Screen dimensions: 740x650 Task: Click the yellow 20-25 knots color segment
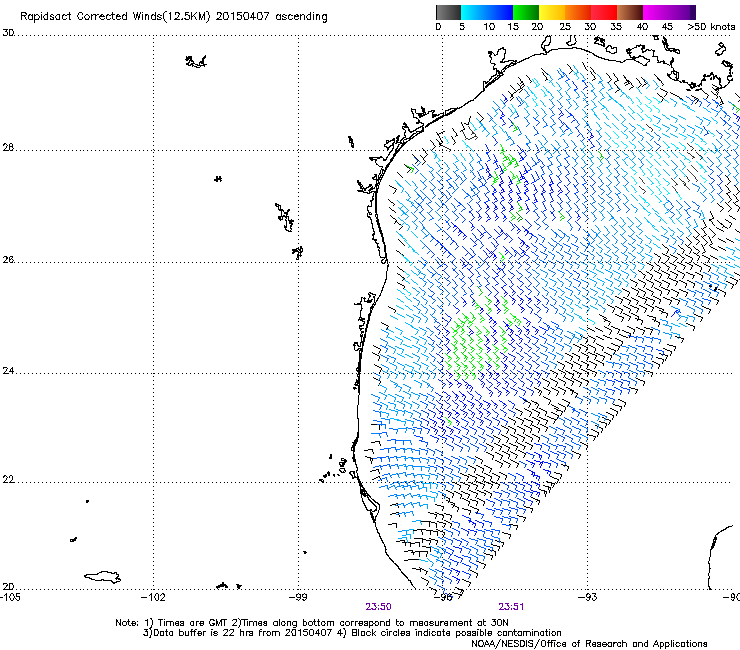point(552,12)
